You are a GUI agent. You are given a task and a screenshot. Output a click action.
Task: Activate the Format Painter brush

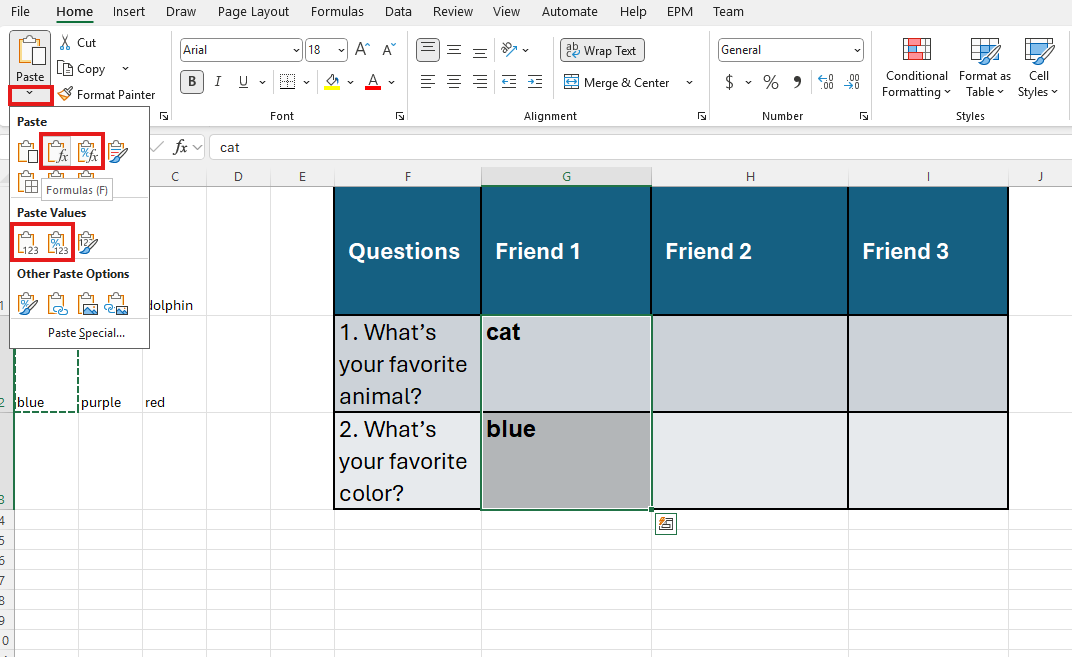tap(106, 94)
